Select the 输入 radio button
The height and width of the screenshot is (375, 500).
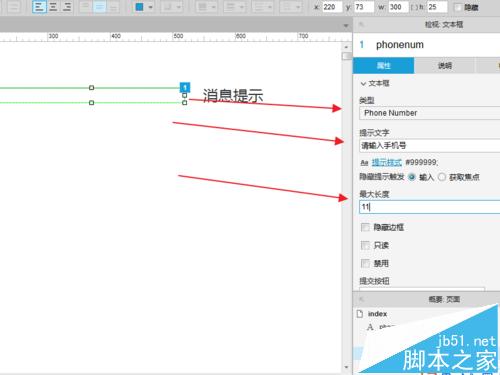pyautogui.click(x=412, y=177)
